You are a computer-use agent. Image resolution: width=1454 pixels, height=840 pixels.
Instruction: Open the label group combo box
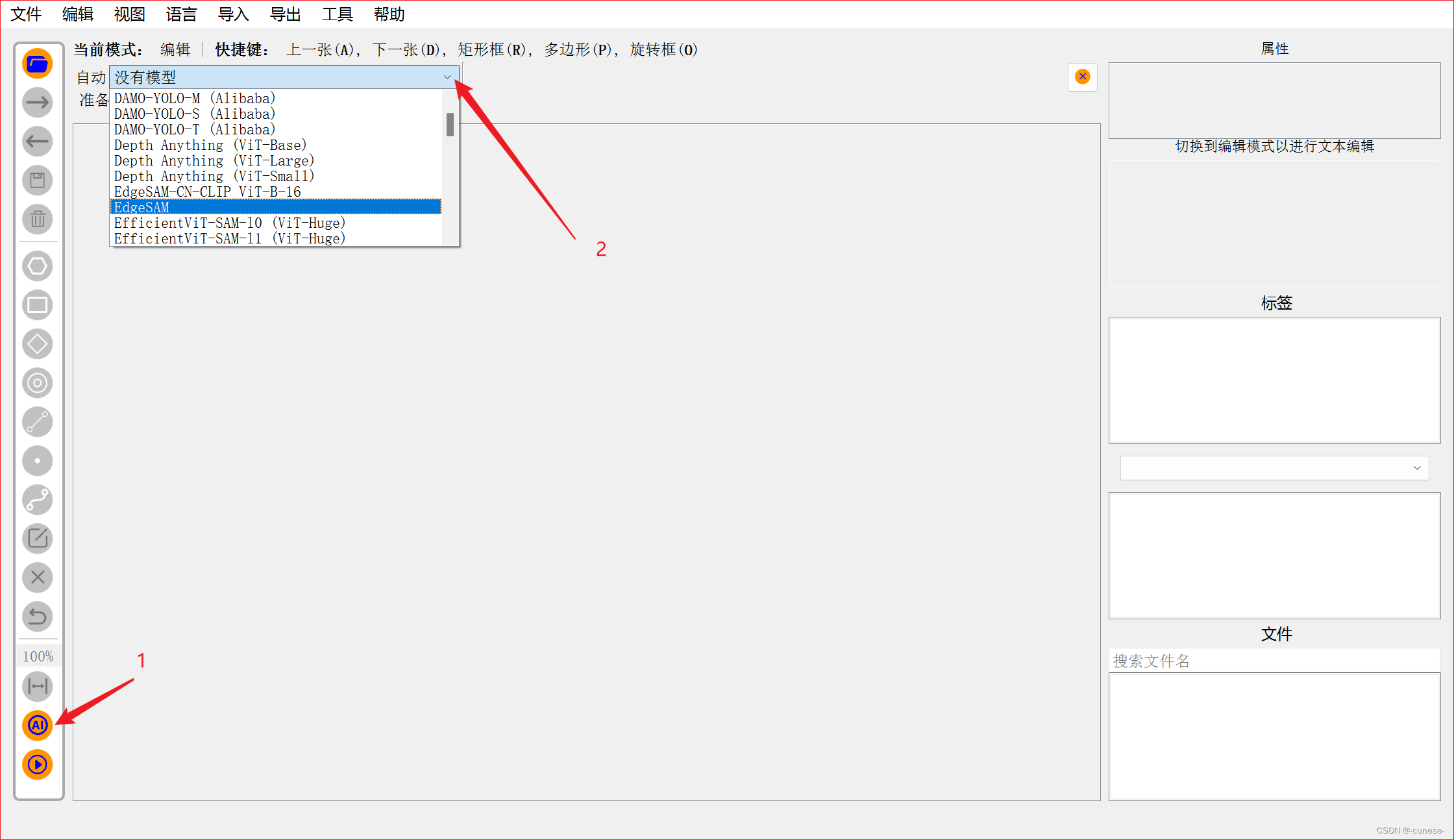click(1274, 467)
